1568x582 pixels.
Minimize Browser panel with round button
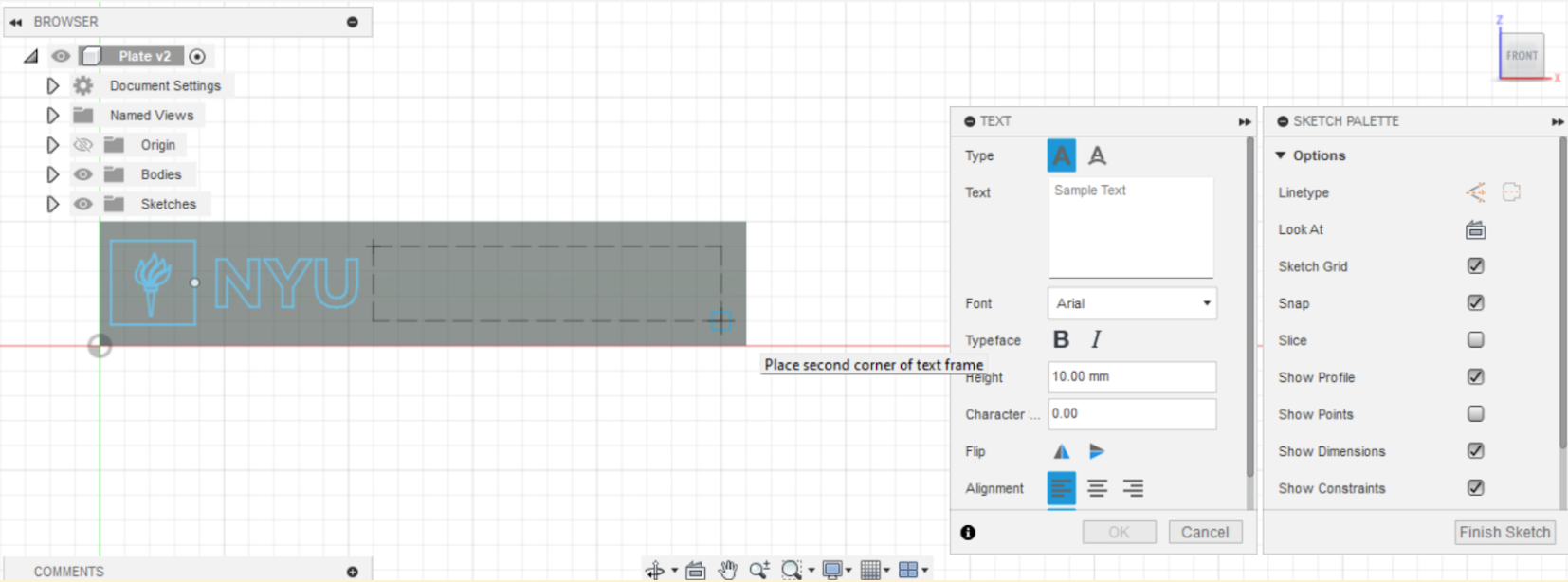click(x=353, y=22)
